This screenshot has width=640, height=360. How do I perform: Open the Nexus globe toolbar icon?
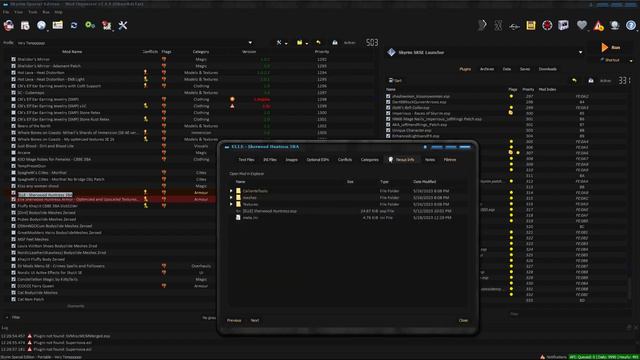coord(41,25)
